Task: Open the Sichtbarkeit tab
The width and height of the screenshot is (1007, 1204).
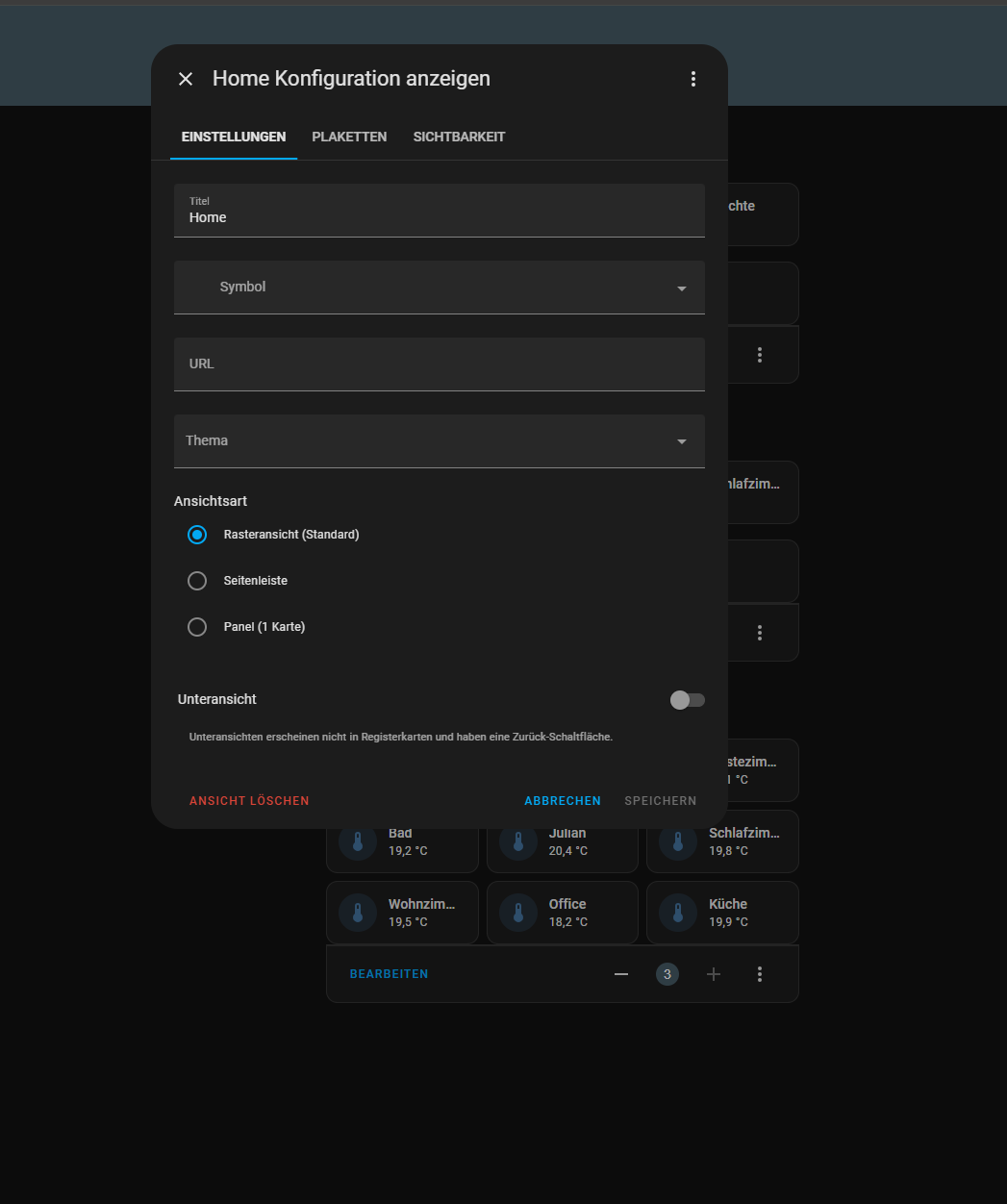Action: [x=459, y=137]
